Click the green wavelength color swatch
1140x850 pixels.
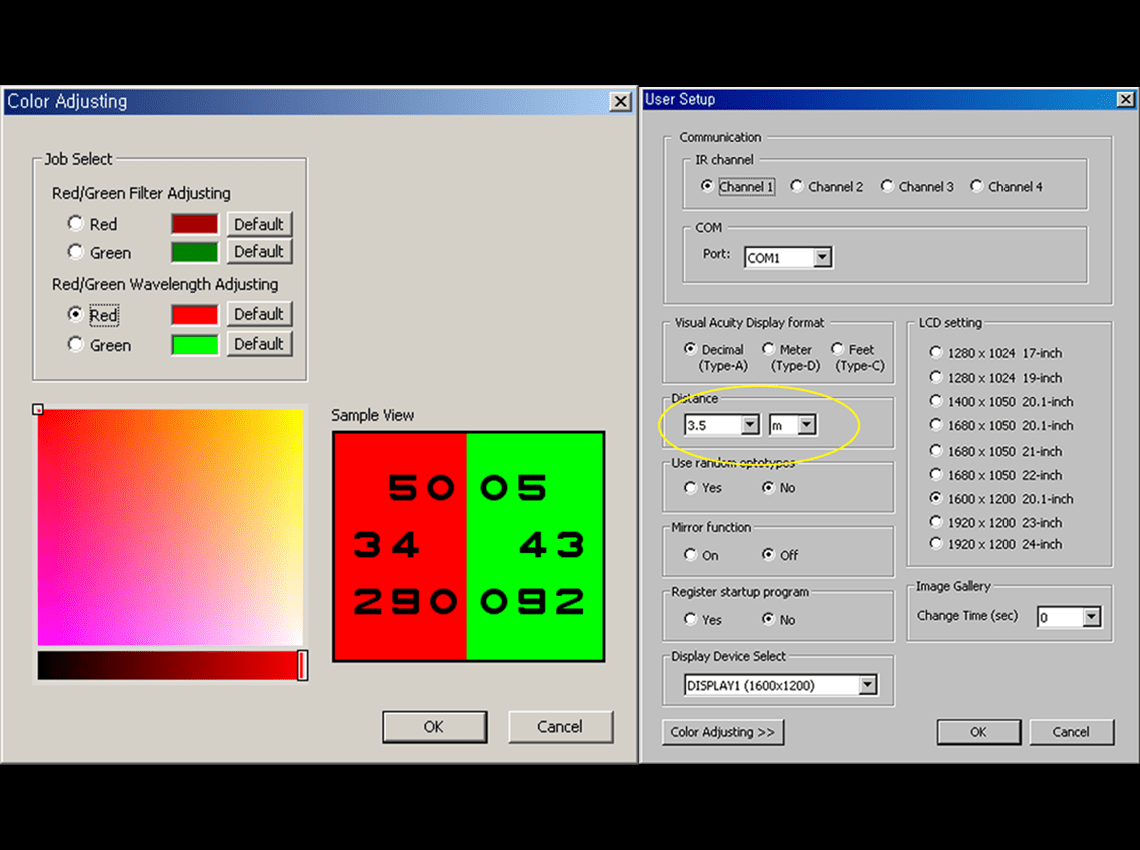(x=194, y=345)
